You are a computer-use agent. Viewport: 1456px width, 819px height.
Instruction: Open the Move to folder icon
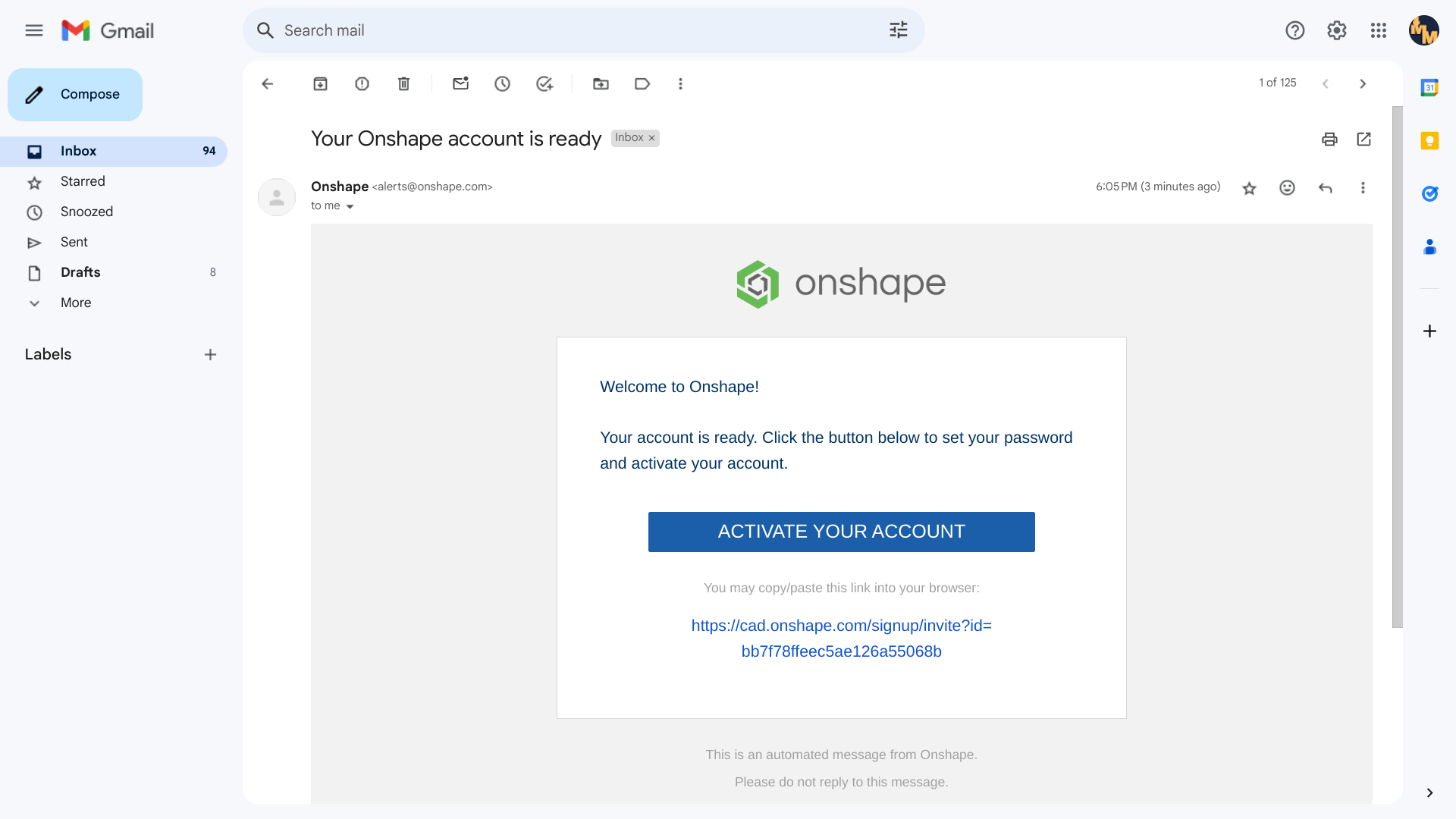(601, 84)
